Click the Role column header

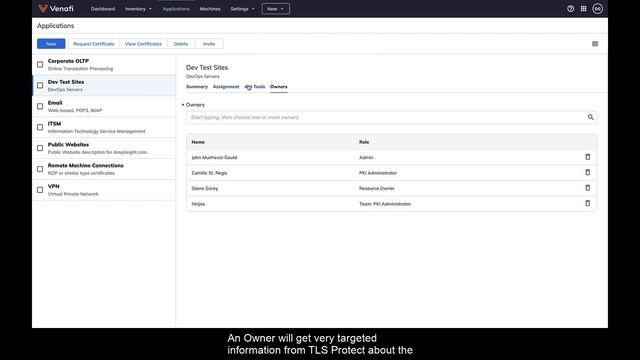point(364,142)
